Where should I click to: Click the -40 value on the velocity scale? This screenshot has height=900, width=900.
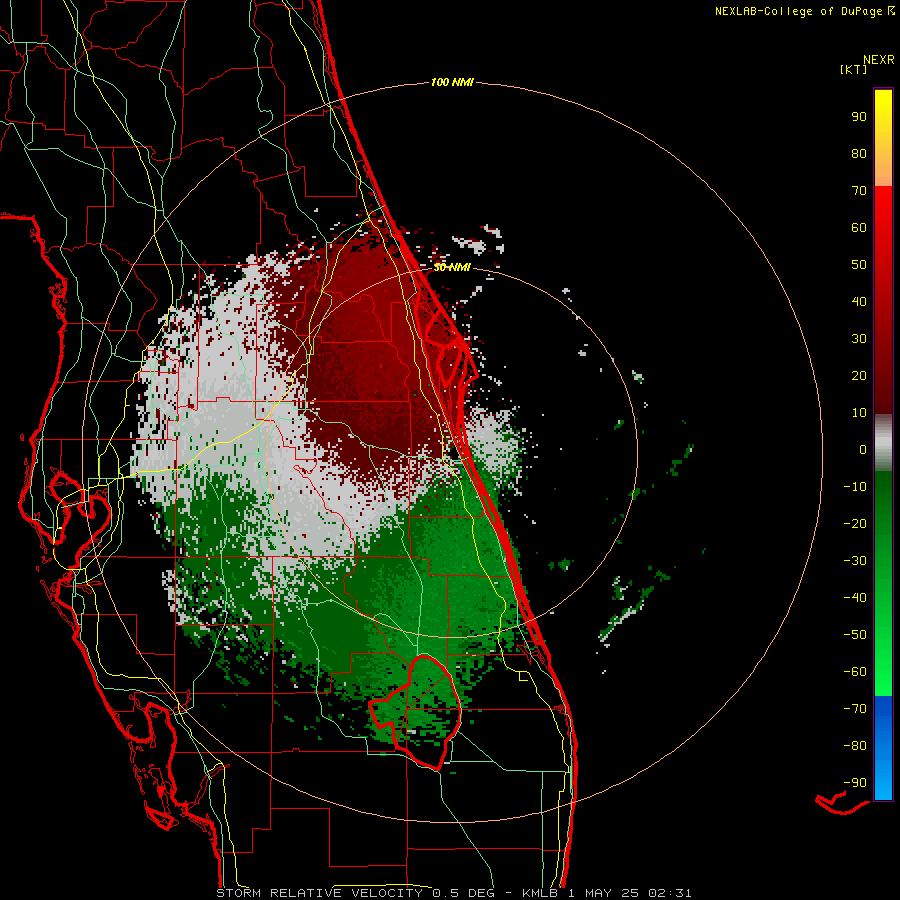[x=855, y=598]
